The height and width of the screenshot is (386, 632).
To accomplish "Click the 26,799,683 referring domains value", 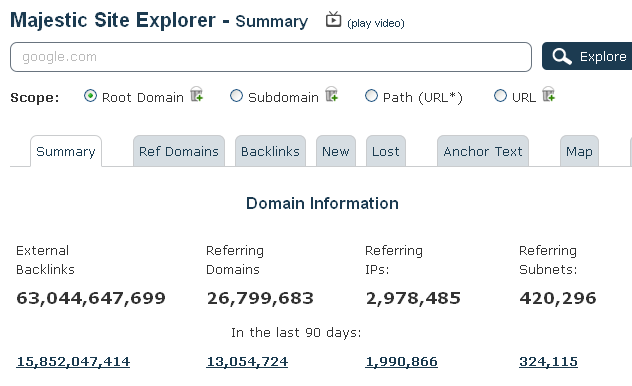I will [x=260, y=298].
